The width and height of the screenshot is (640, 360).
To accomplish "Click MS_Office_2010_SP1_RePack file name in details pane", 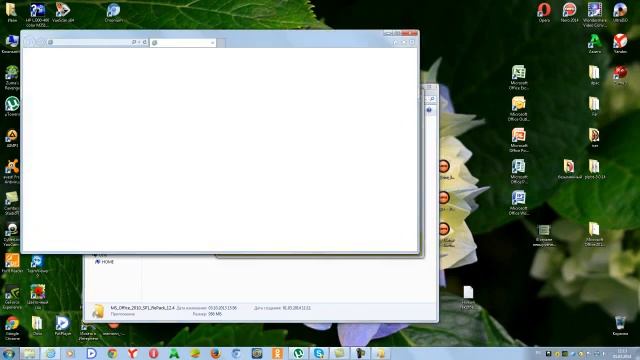I will pyautogui.click(x=142, y=308).
